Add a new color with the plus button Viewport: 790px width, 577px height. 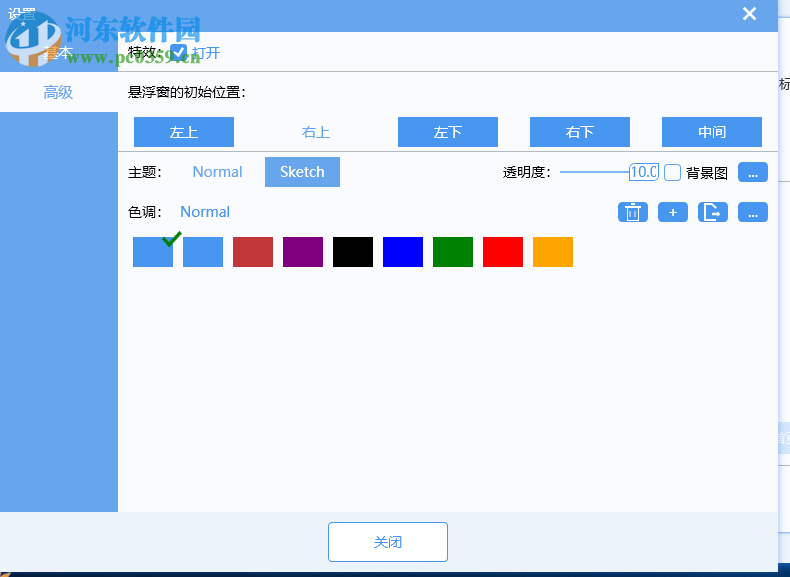[673, 212]
